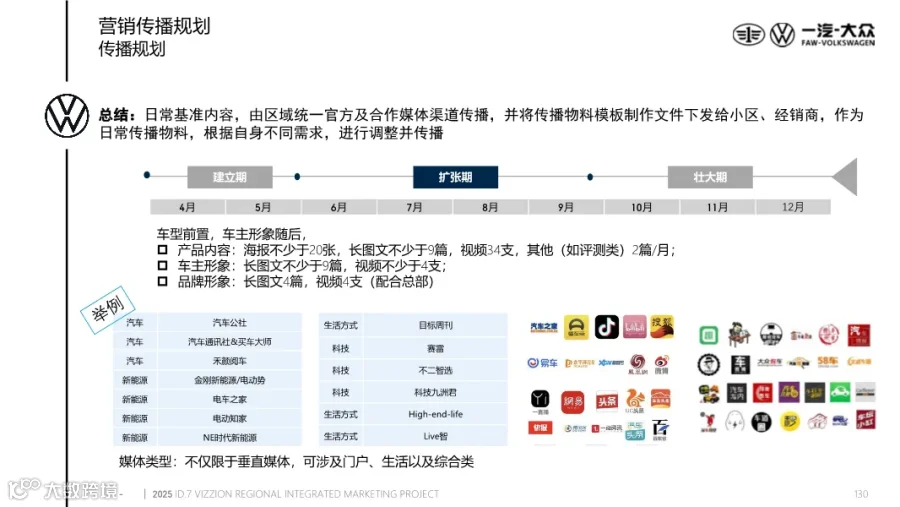Click the 4月 month cell
This screenshot has height=507, width=900.
187,207
